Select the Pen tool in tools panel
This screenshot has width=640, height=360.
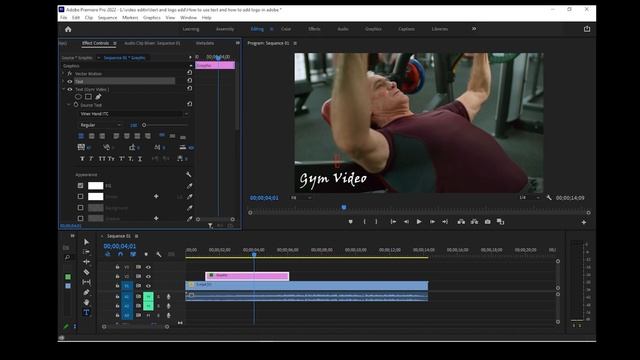coord(87,292)
